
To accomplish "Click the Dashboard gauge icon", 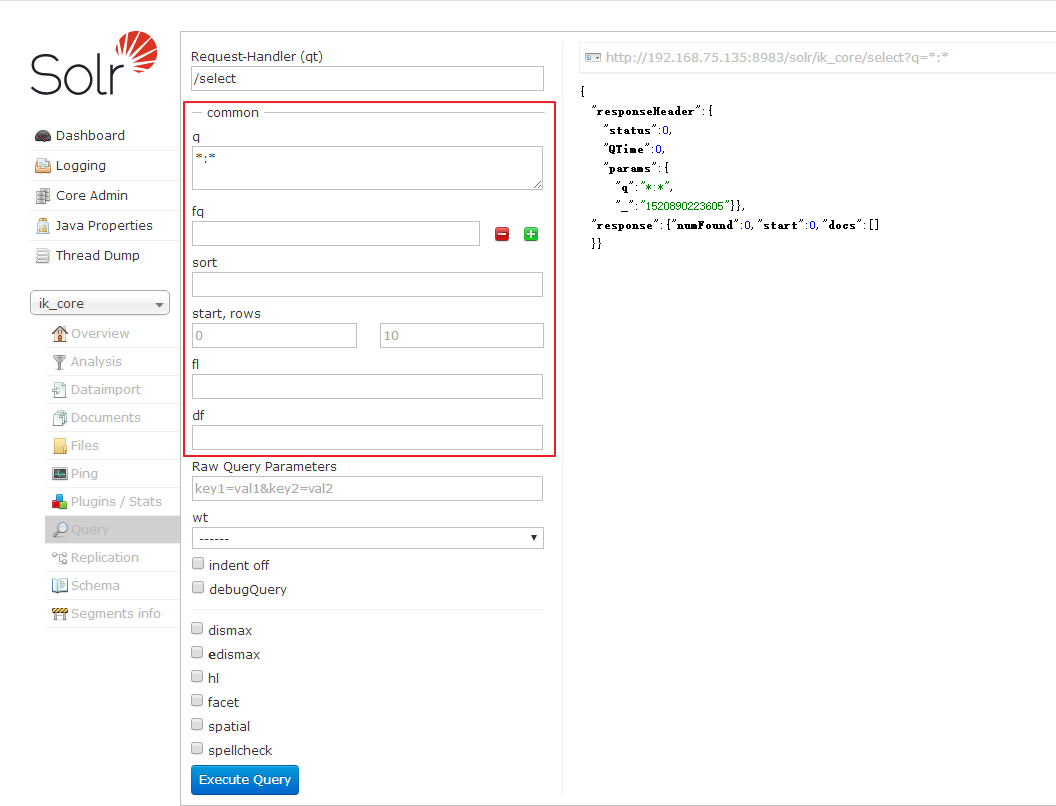I will (x=42, y=136).
